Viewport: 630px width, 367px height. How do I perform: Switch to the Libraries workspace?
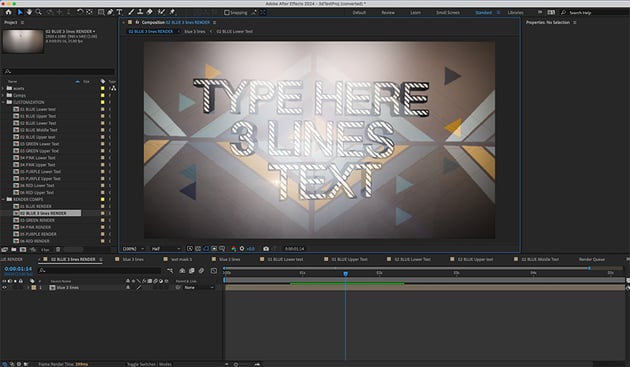tap(515, 13)
